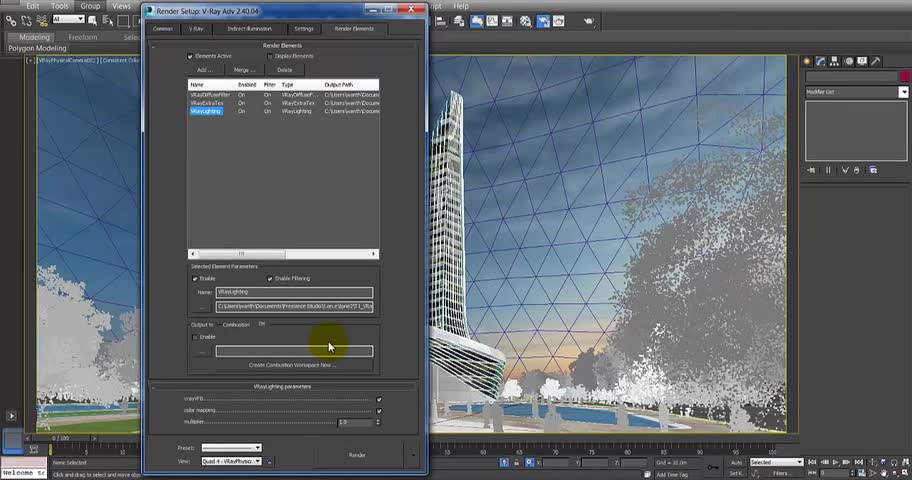Open the Utilities panel hammer icon
This screenshot has width=912, height=480.
[x=874, y=61]
